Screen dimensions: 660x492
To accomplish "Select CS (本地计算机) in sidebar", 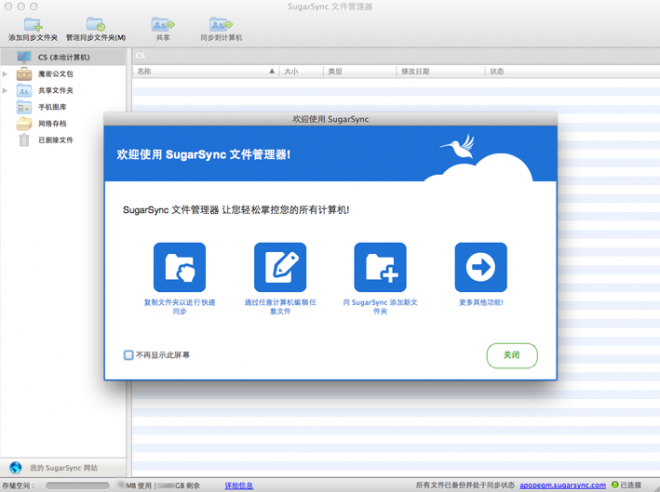I will tap(62, 57).
